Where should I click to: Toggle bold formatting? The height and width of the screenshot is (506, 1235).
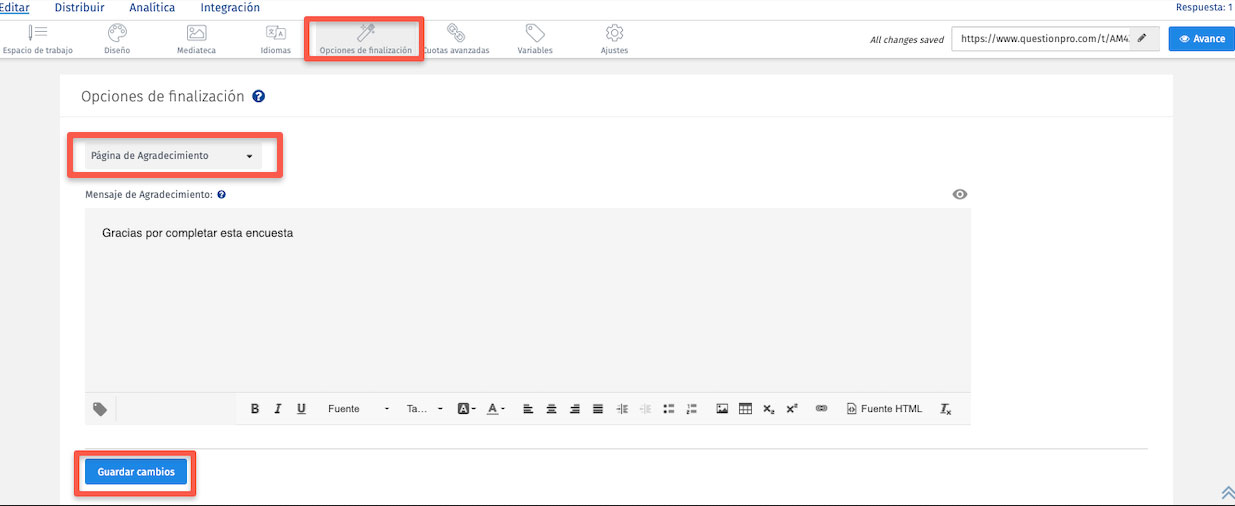pos(255,409)
